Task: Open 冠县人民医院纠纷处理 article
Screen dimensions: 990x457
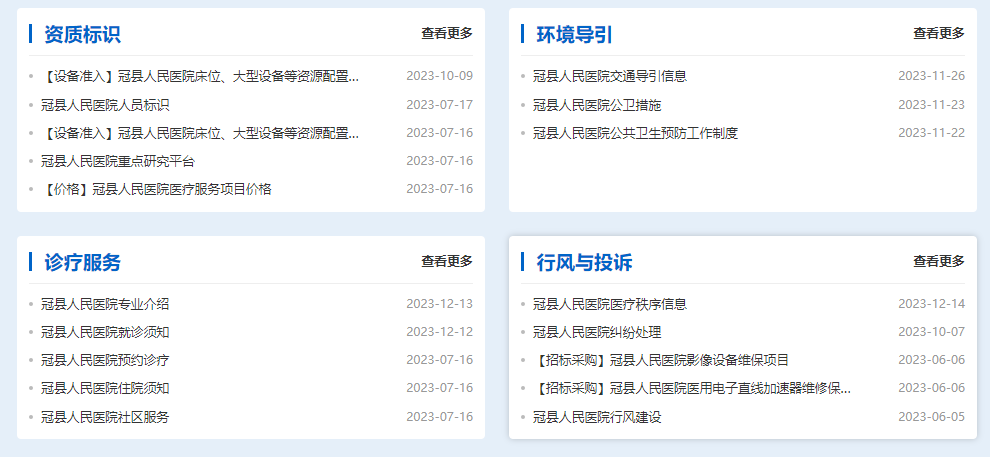Action: coord(597,332)
